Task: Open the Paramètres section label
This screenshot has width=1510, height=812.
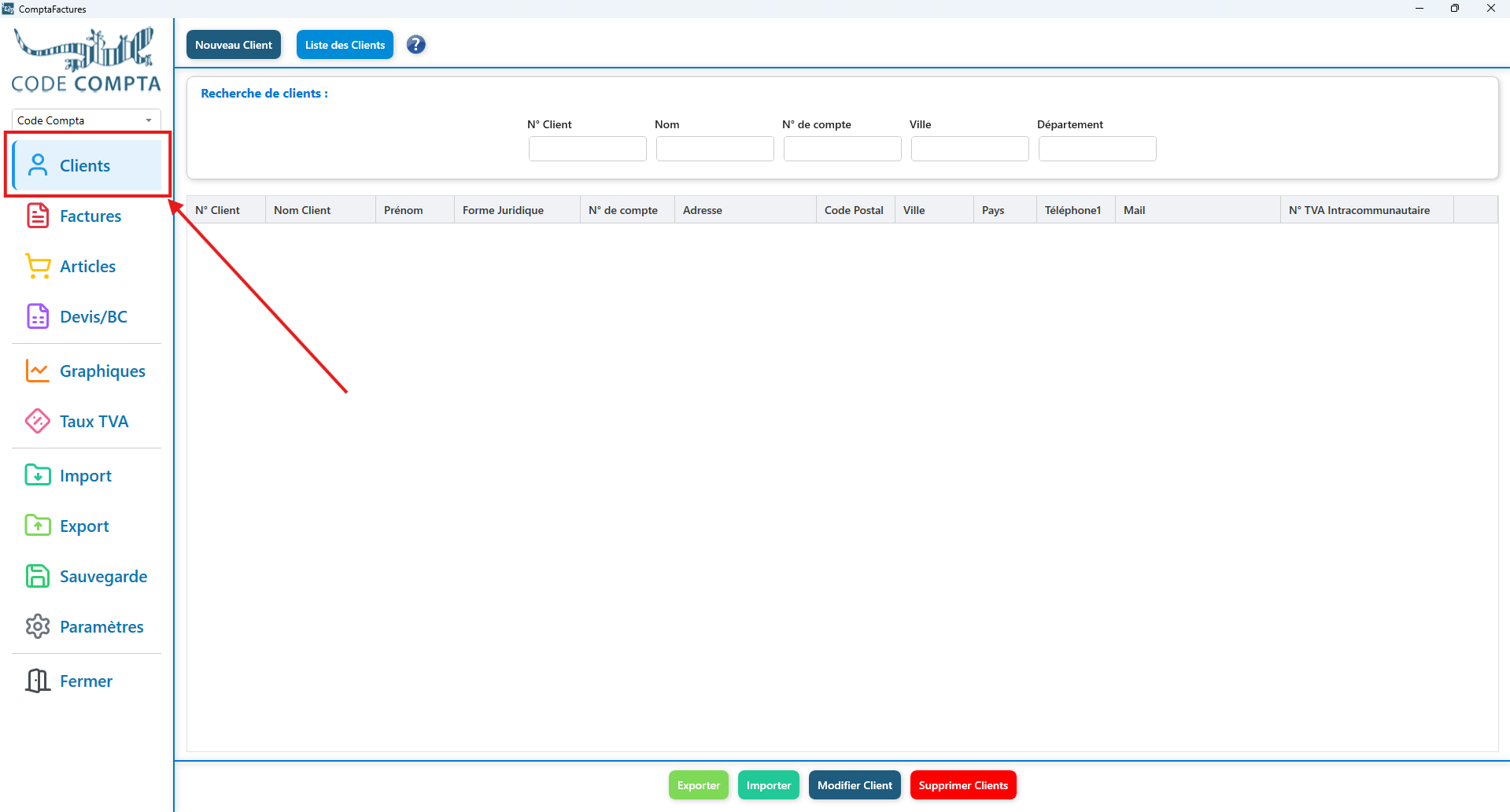Action: click(102, 626)
